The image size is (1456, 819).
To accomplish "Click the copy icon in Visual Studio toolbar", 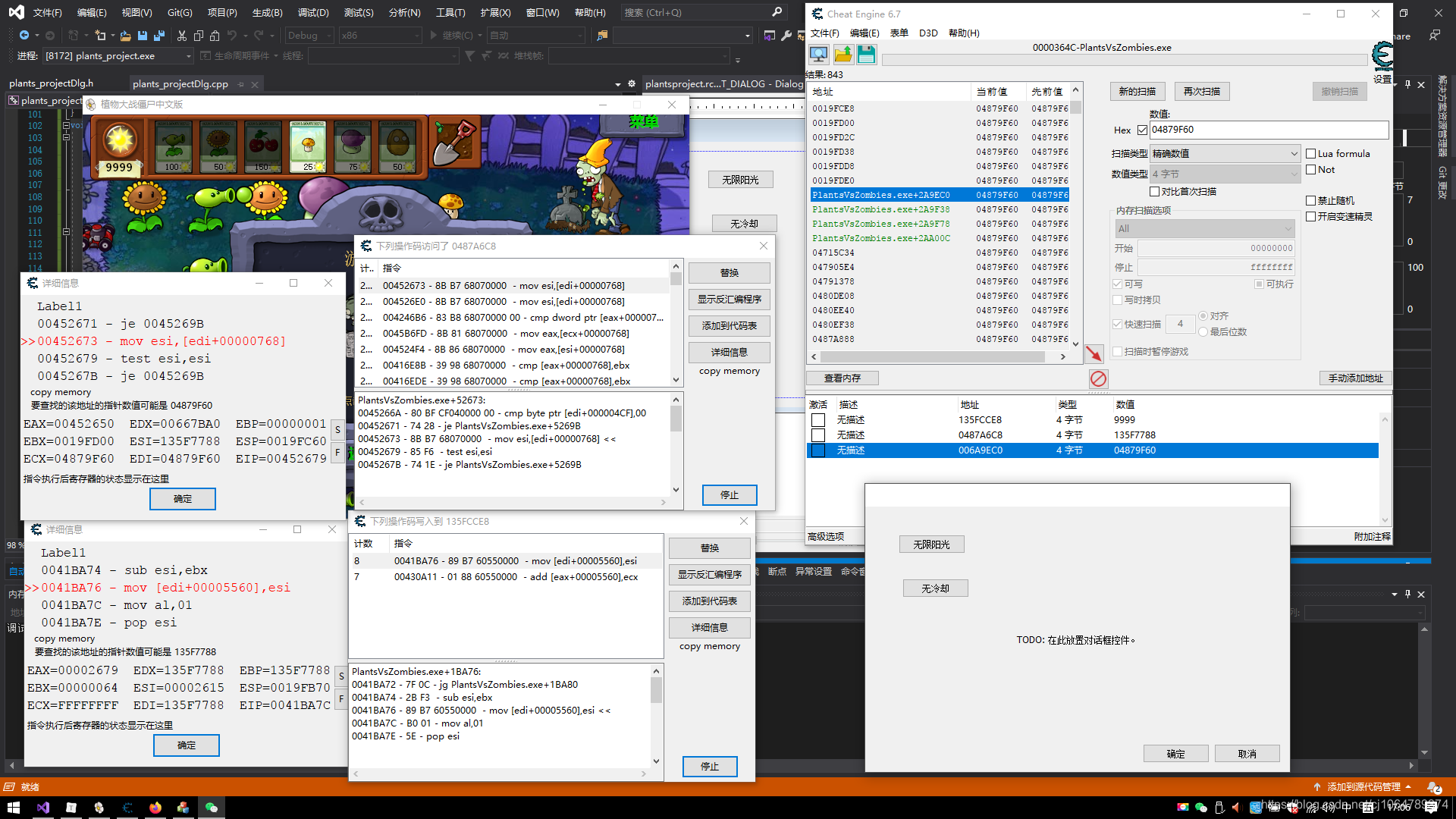I will tap(199, 36).
